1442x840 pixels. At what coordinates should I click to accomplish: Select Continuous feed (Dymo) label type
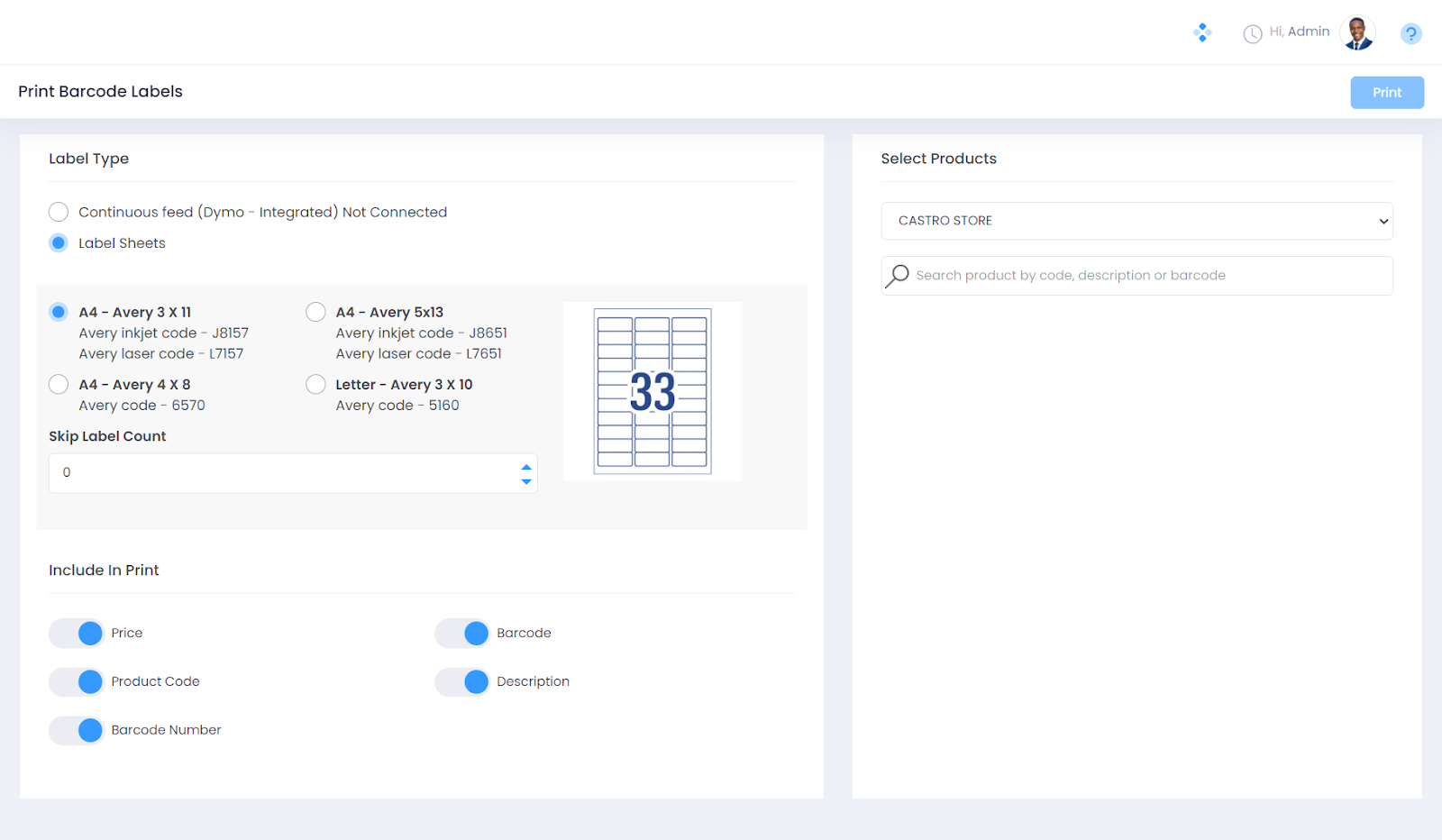pos(59,212)
